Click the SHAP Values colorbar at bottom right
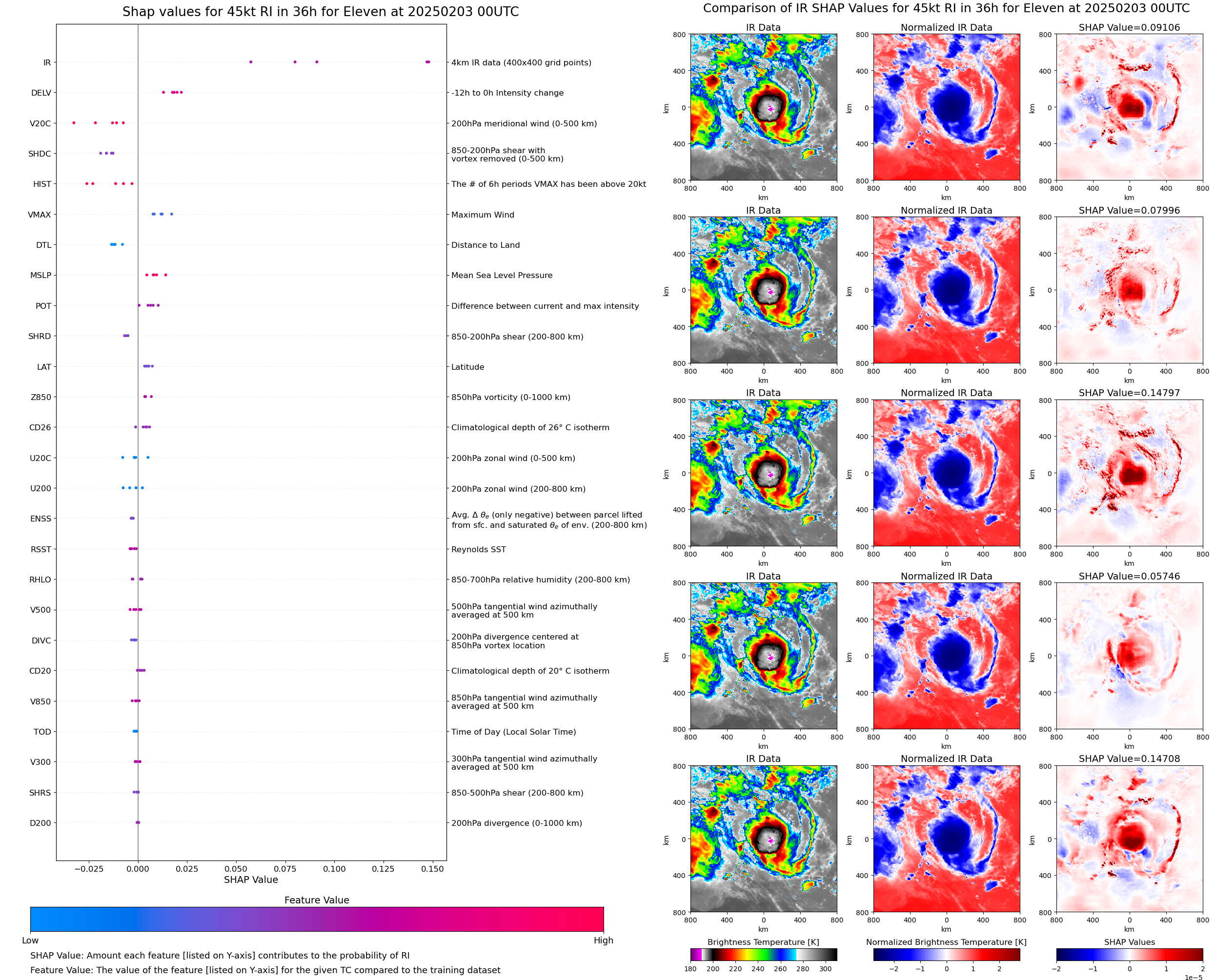Image resolution: width=1215 pixels, height=980 pixels. coord(1129,954)
